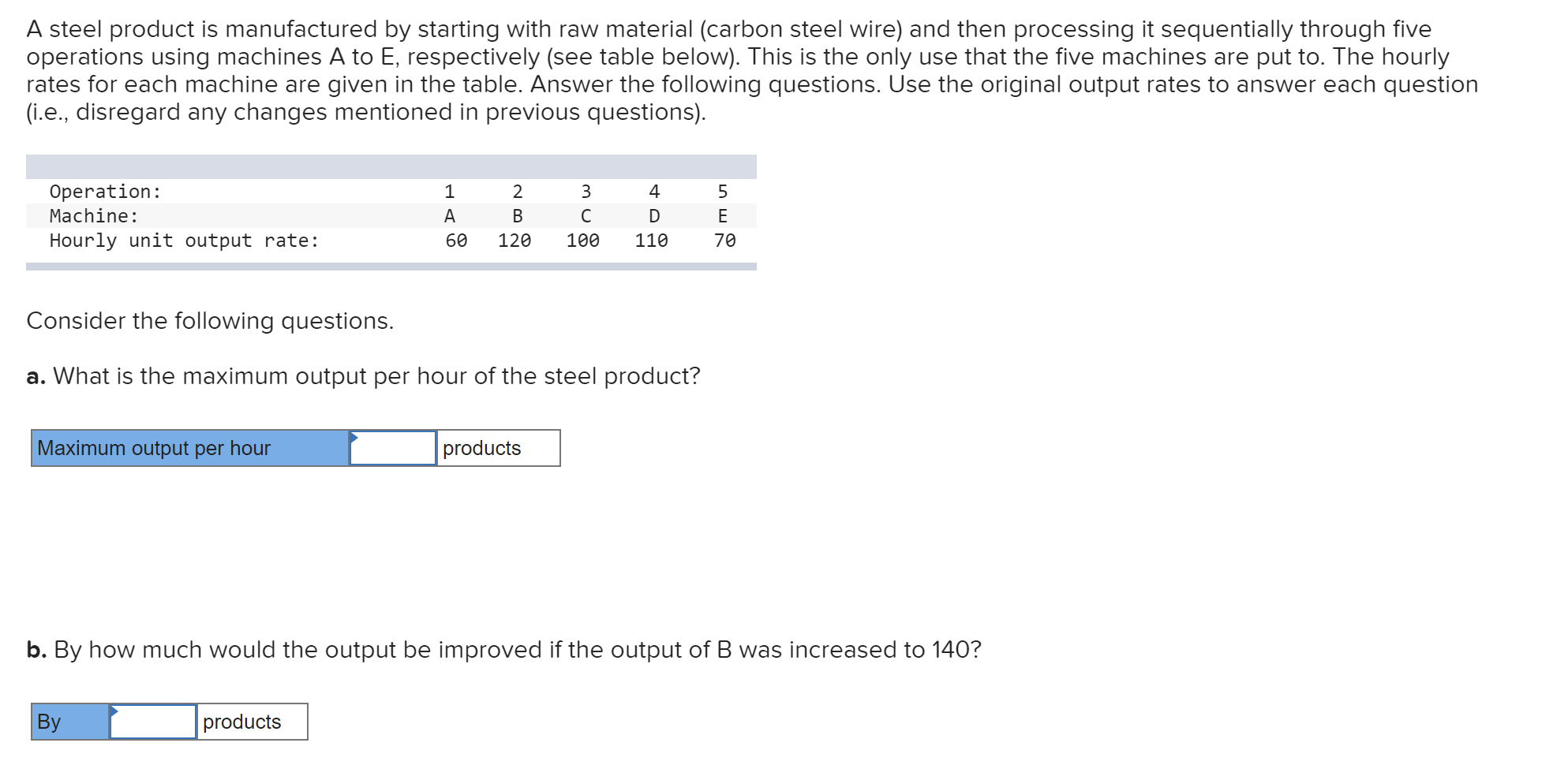Click the question b heading text
The height and width of the screenshot is (780, 1568).
(505, 650)
